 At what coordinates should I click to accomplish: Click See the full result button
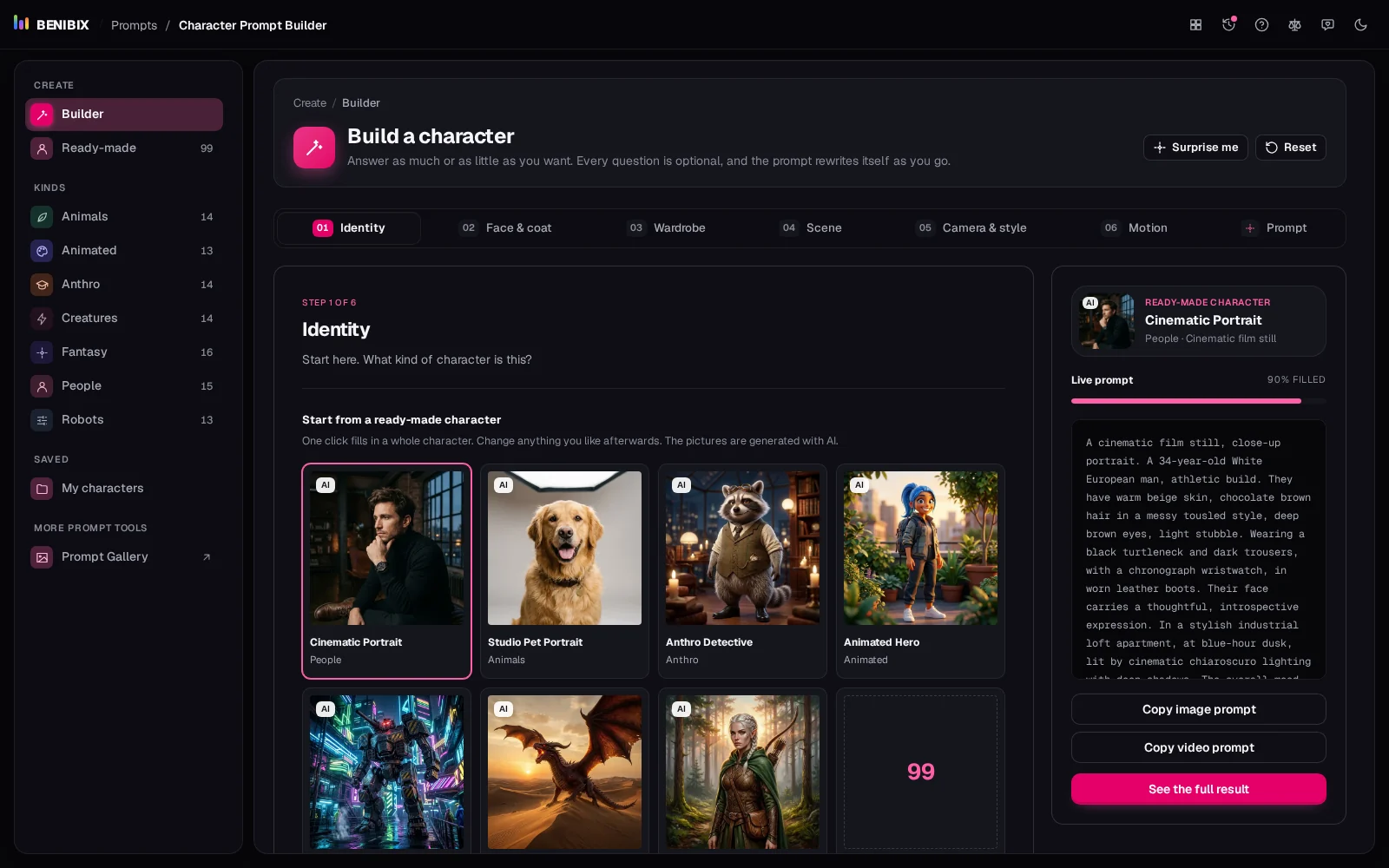click(1199, 789)
